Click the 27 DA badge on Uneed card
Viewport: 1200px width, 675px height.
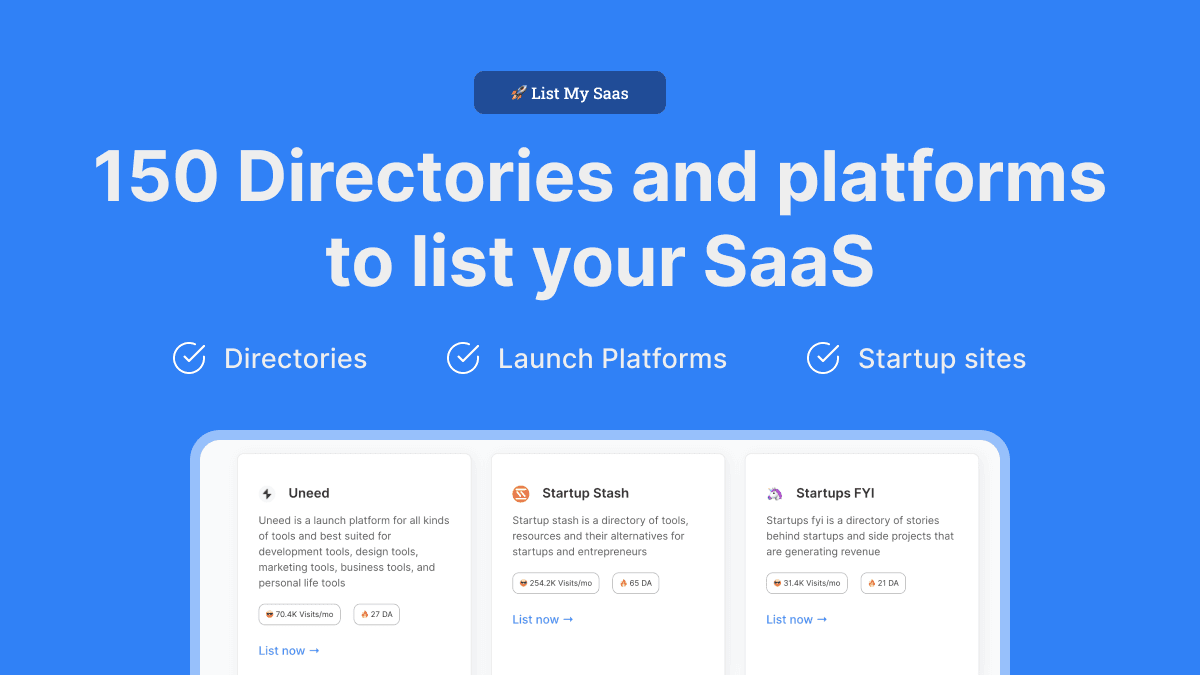(x=377, y=614)
